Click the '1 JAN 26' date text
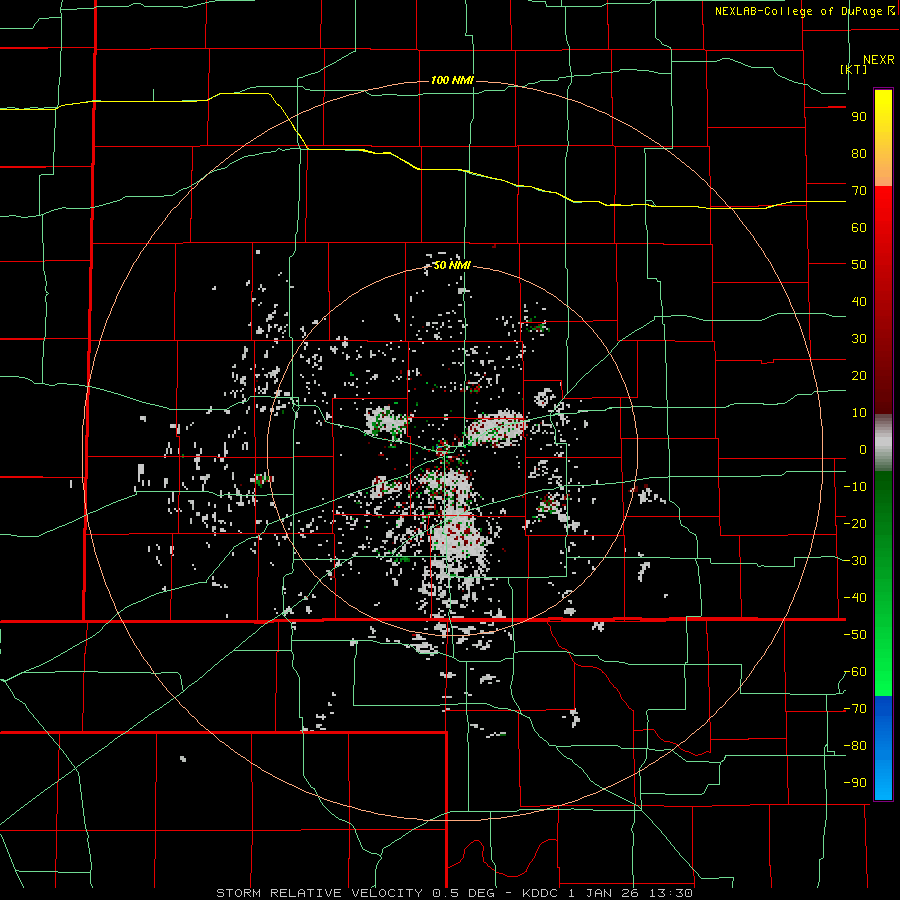 click(603, 893)
